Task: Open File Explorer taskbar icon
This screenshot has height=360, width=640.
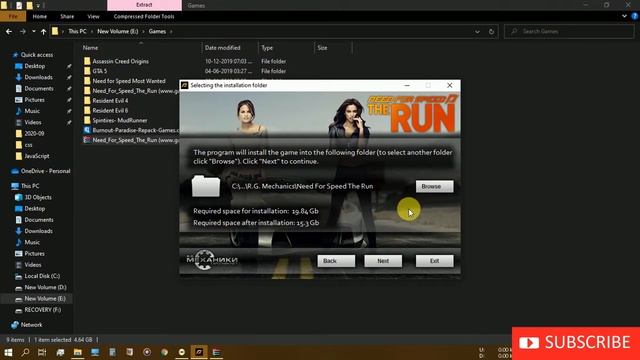Action: (78, 352)
